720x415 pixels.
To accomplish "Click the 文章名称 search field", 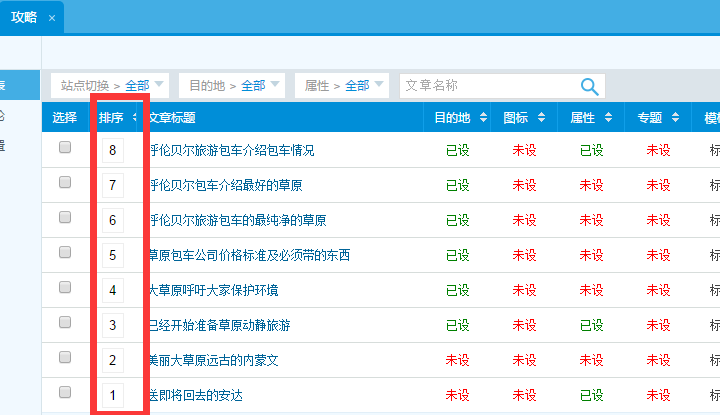I will [x=488, y=86].
